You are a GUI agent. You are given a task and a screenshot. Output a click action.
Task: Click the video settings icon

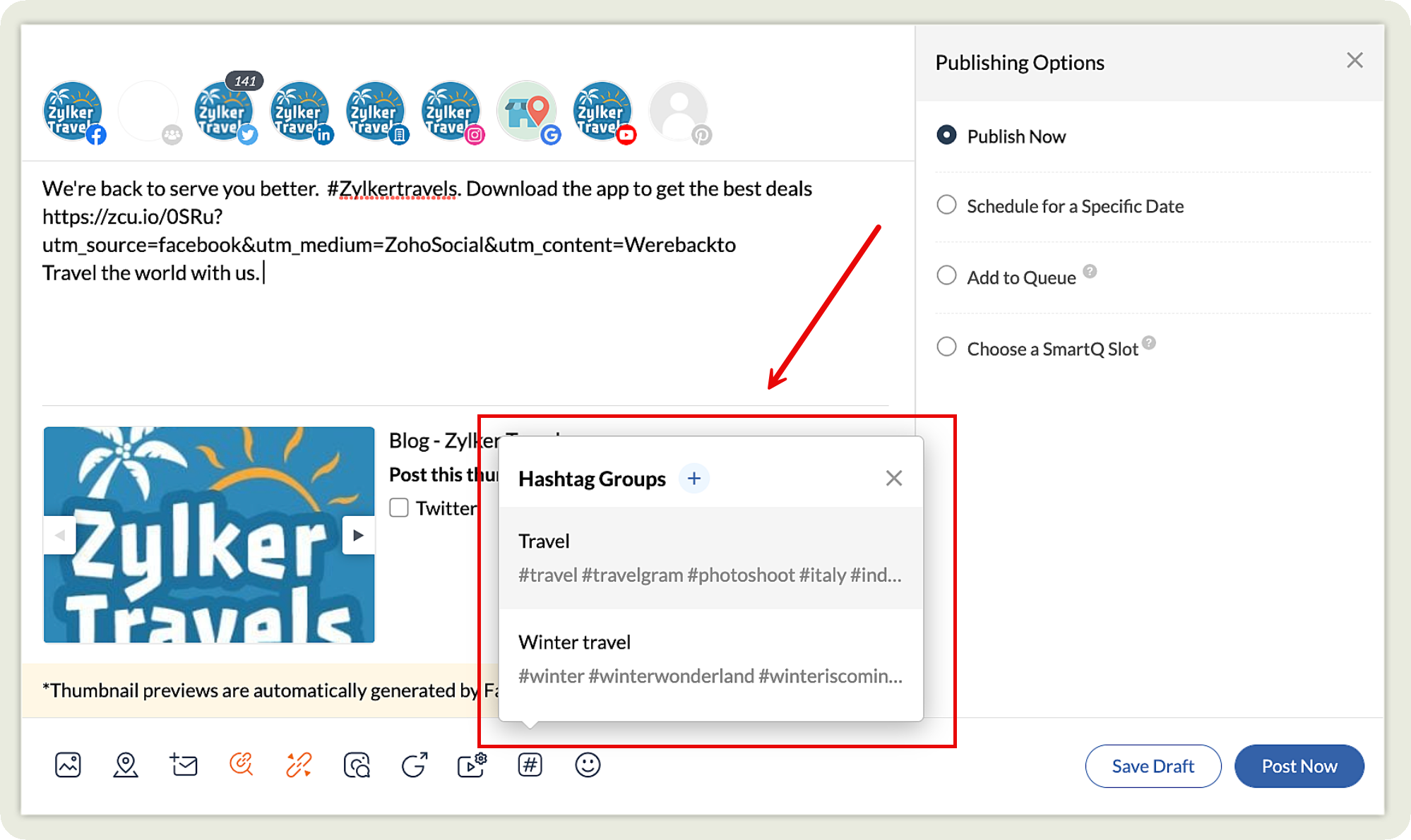(x=472, y=764)
